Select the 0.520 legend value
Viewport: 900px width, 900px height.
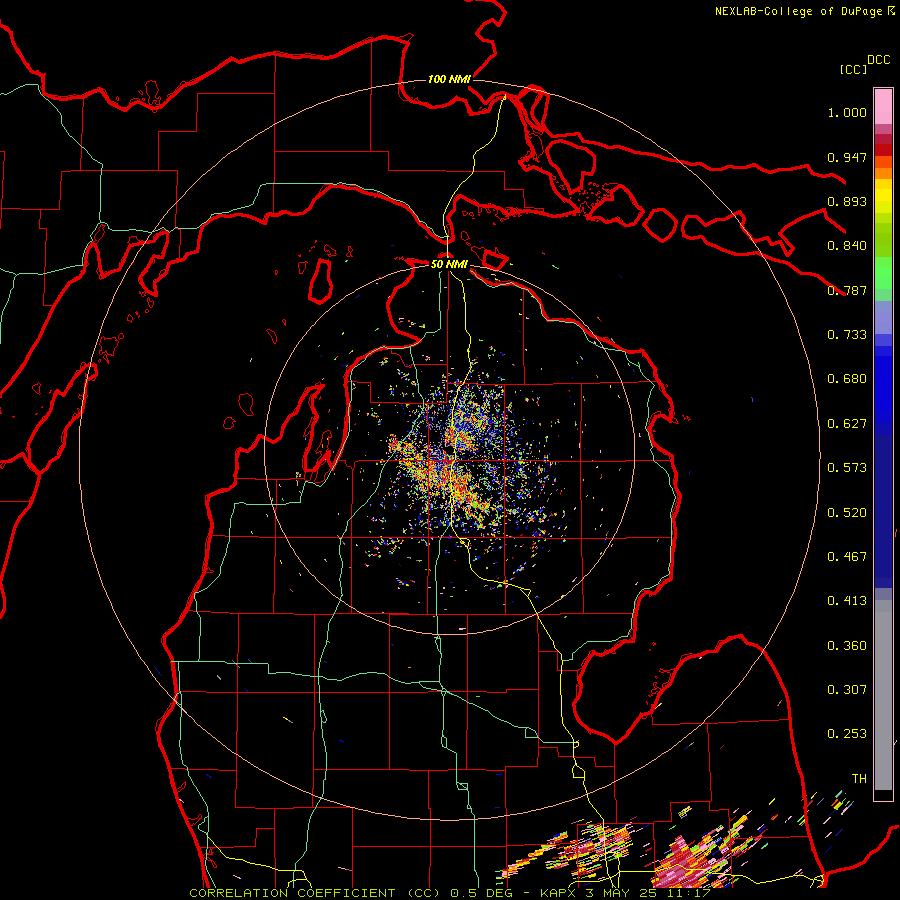[847, 513]
